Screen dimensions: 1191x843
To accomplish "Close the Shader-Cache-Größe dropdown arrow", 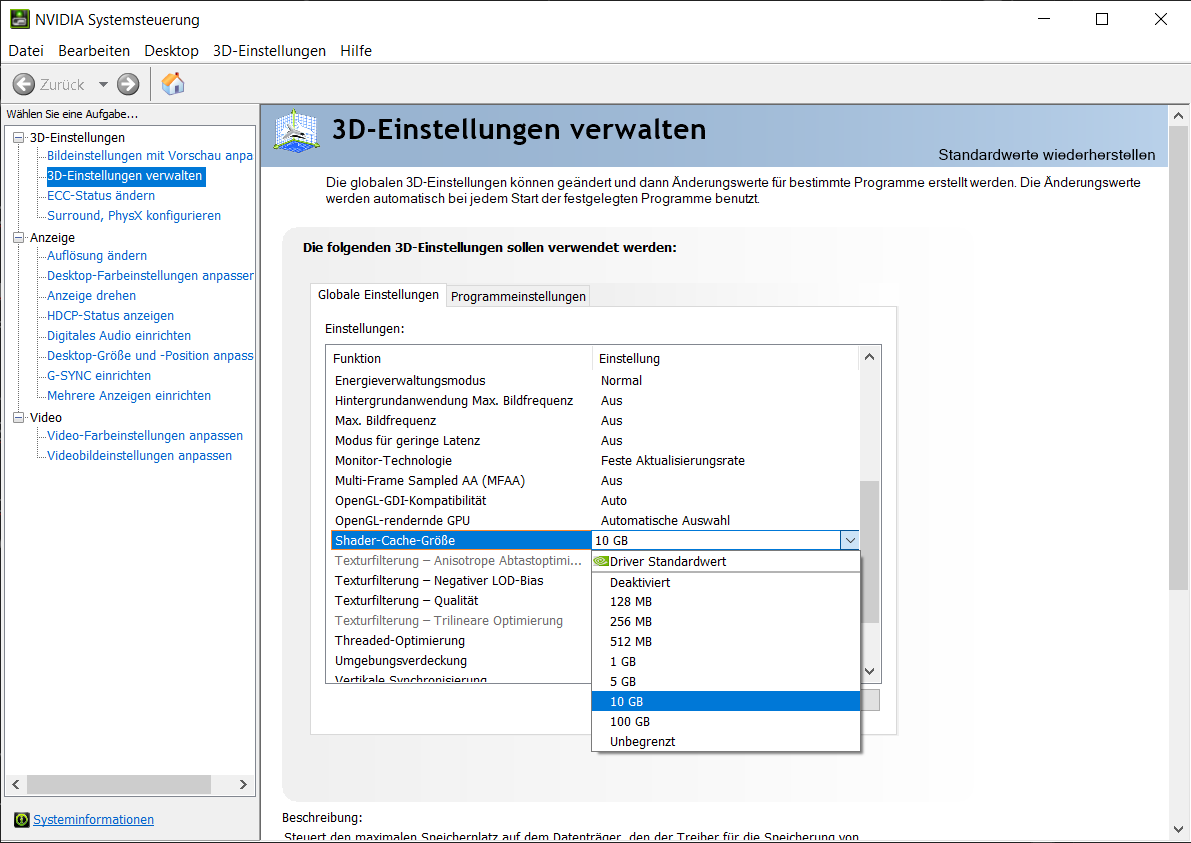I will coord(850,541).
